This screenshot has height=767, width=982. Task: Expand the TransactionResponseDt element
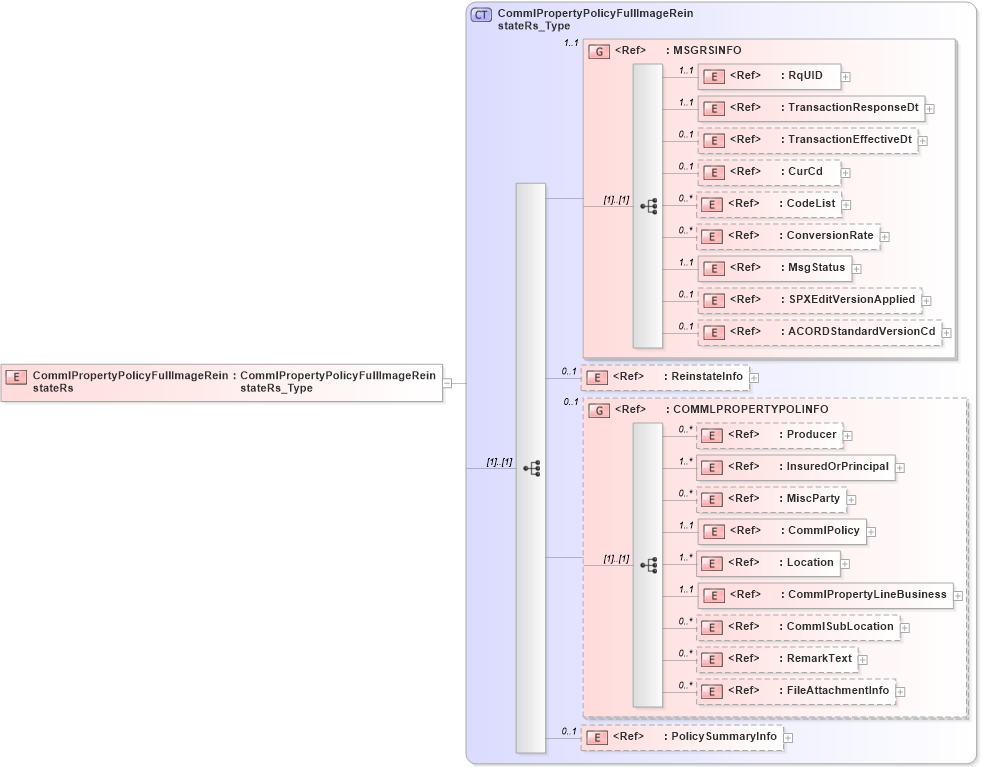(x=930, y=108)
